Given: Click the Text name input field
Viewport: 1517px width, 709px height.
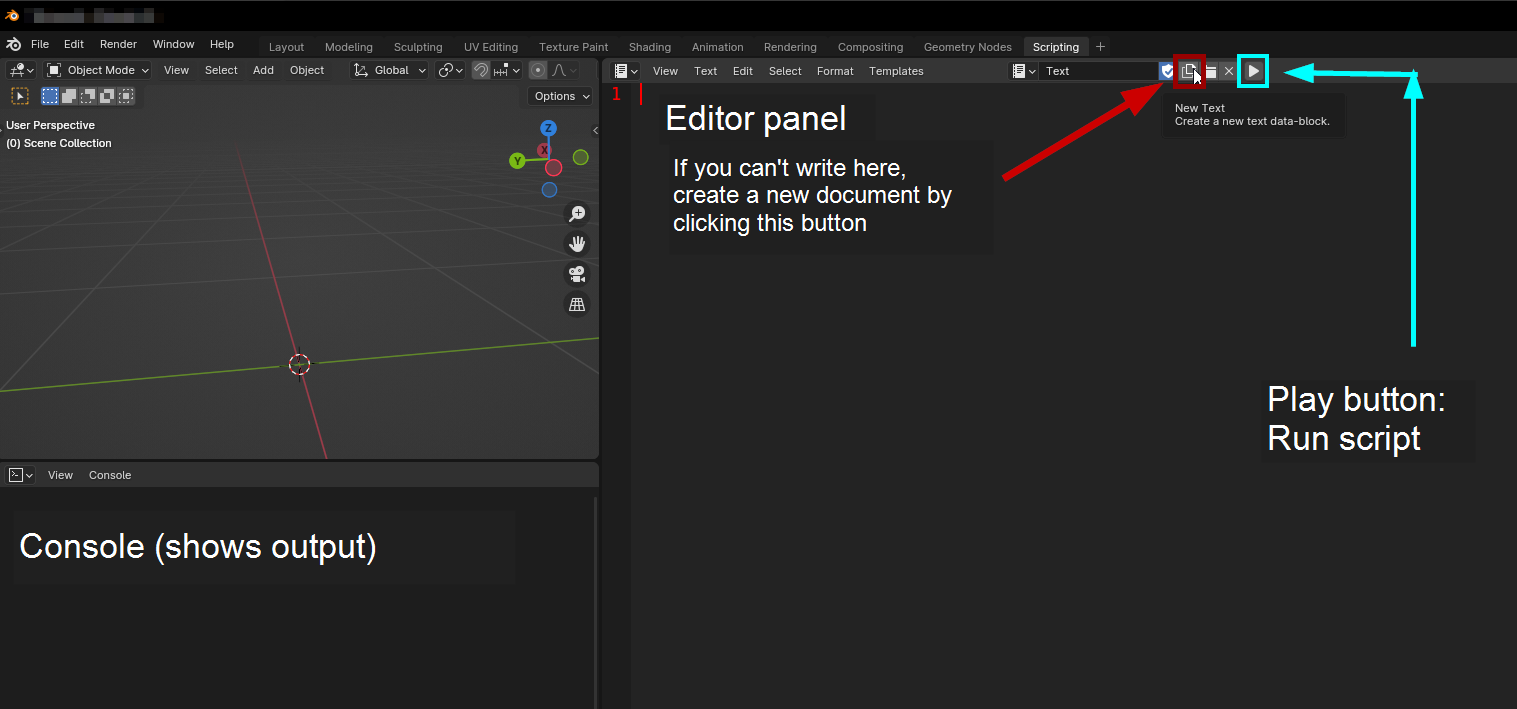Looking at the screenshot, I should click(x=1098, y=71).
